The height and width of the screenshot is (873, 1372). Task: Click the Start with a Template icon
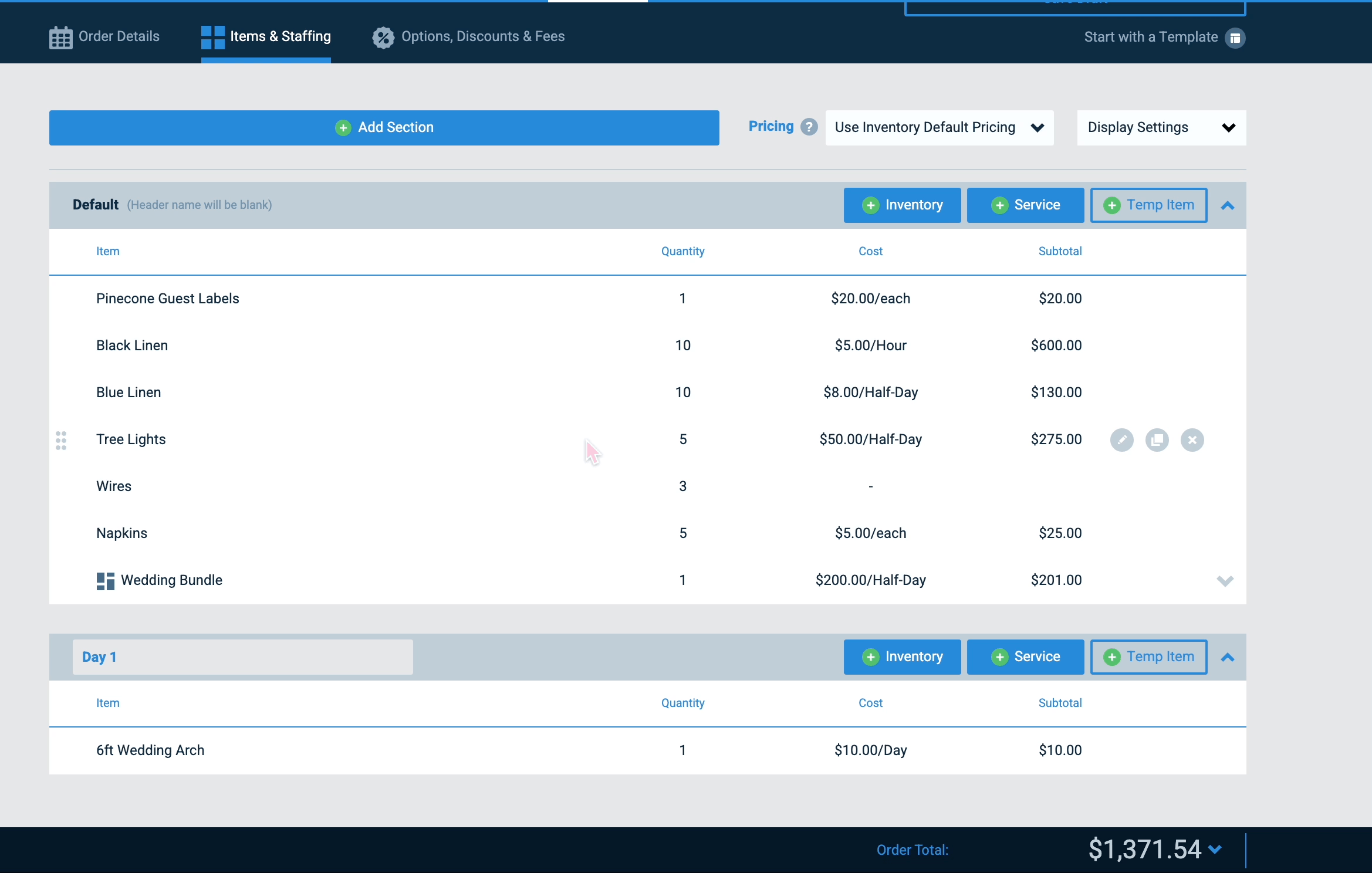coord(1235,38)
